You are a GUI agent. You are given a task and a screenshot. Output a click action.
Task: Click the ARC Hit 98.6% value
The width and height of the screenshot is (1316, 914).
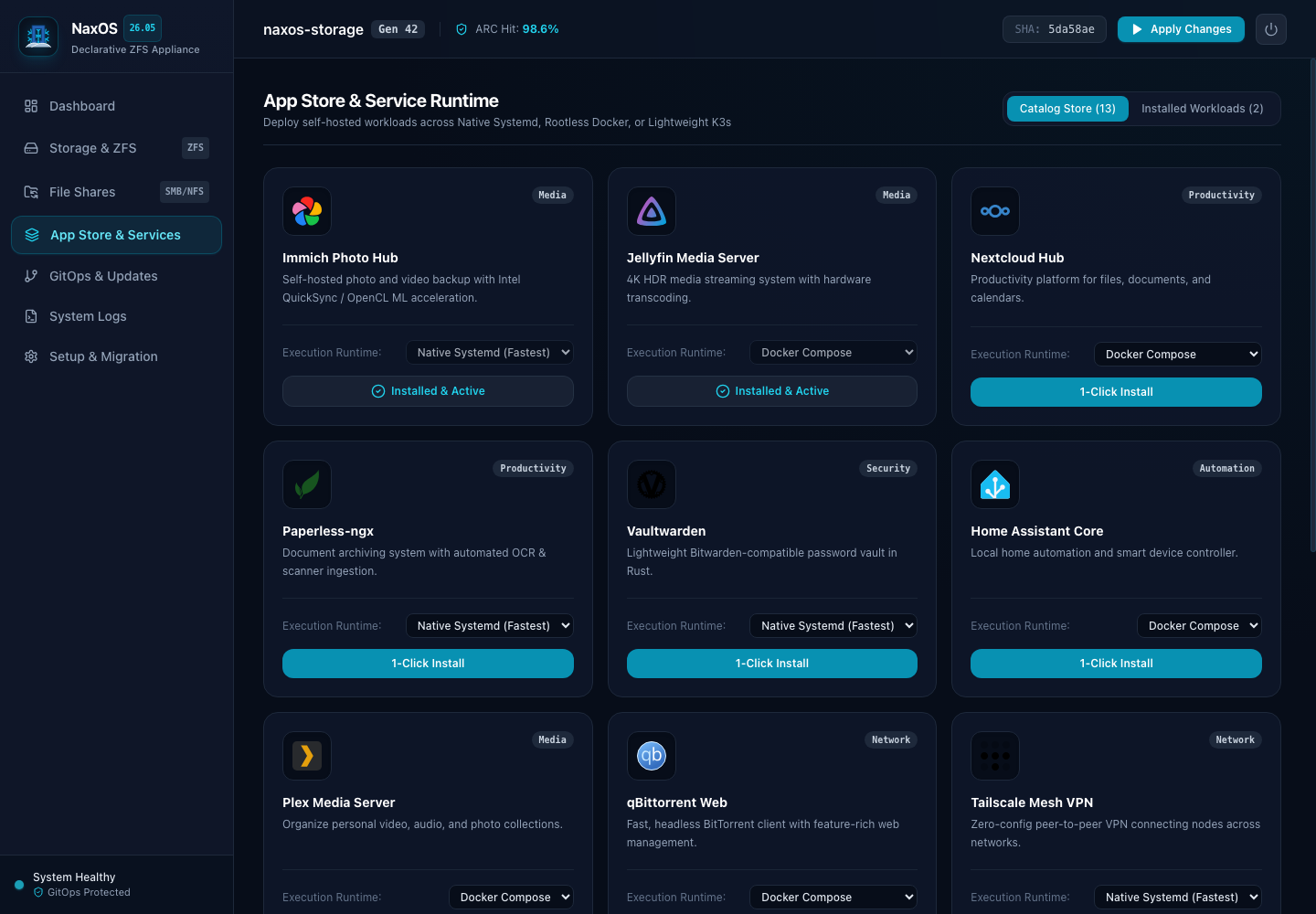[x=541, y=29]
